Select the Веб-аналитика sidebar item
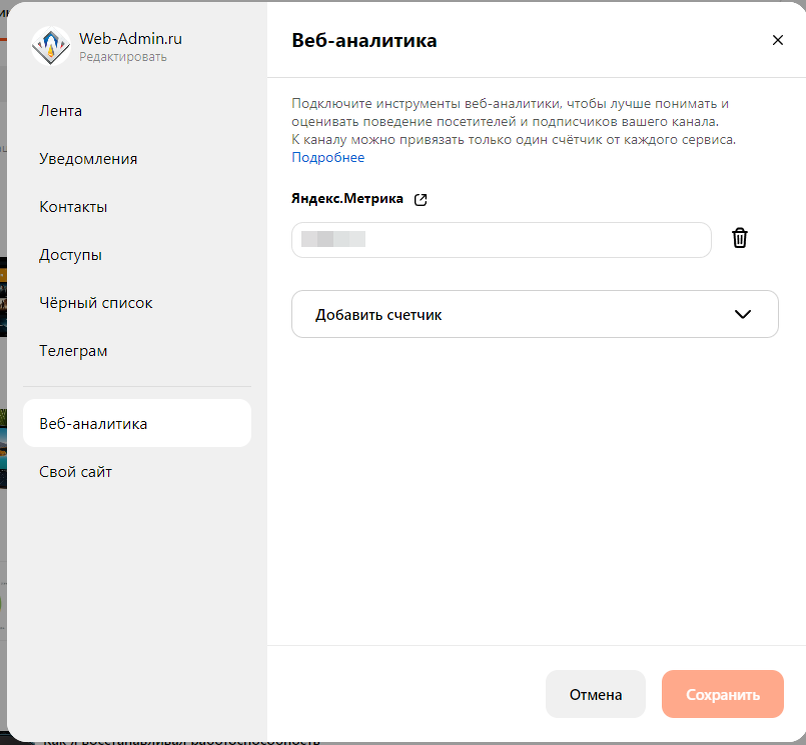 coord(137,423)
